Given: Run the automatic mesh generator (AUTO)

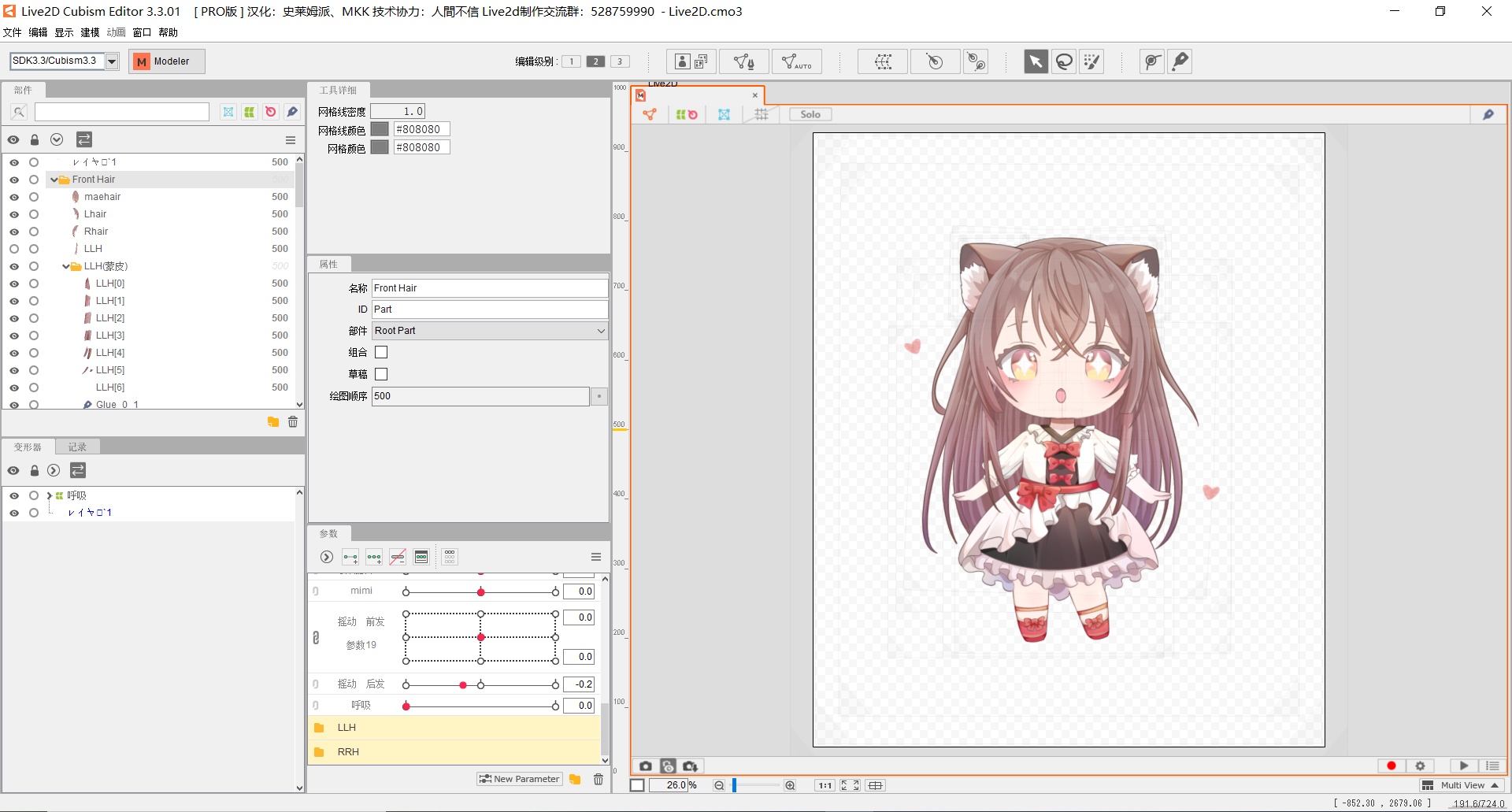Looking at the screenshot, I should click(x=797, y=61).
